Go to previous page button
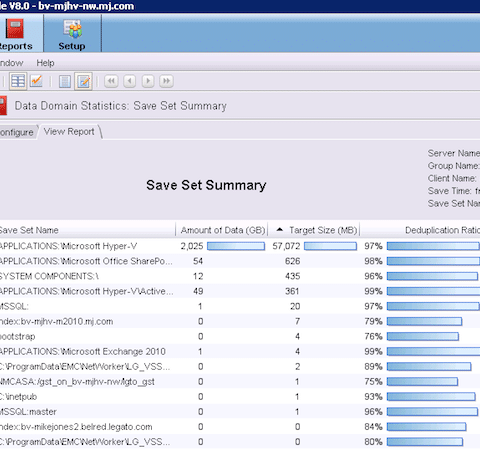 coord(130,81)
